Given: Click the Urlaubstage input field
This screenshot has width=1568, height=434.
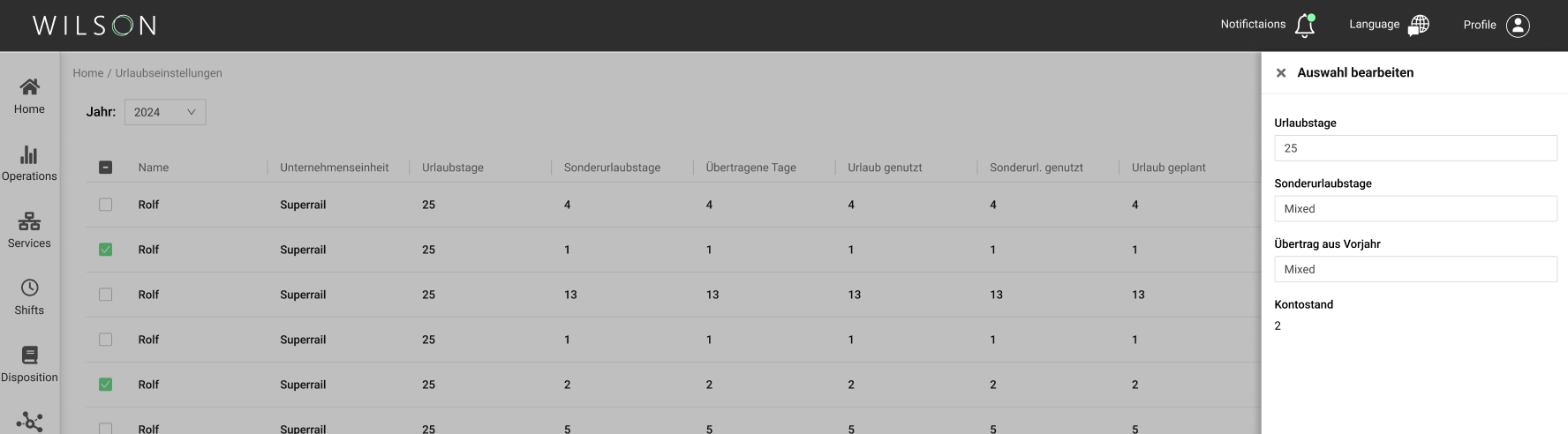Looking at the screenshot, I should click(1415, 148).
